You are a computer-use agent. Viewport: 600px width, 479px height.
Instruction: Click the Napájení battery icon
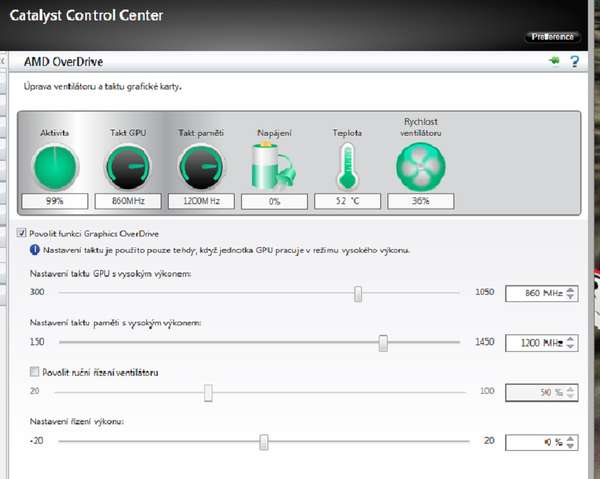(x=273, y=166)
